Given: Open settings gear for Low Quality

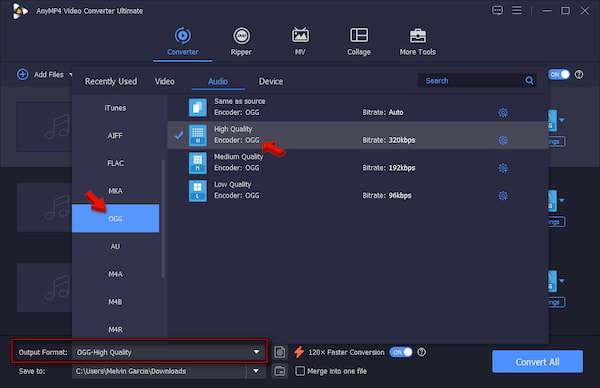Looking at the screenshot, I should [x=503, y=196].
